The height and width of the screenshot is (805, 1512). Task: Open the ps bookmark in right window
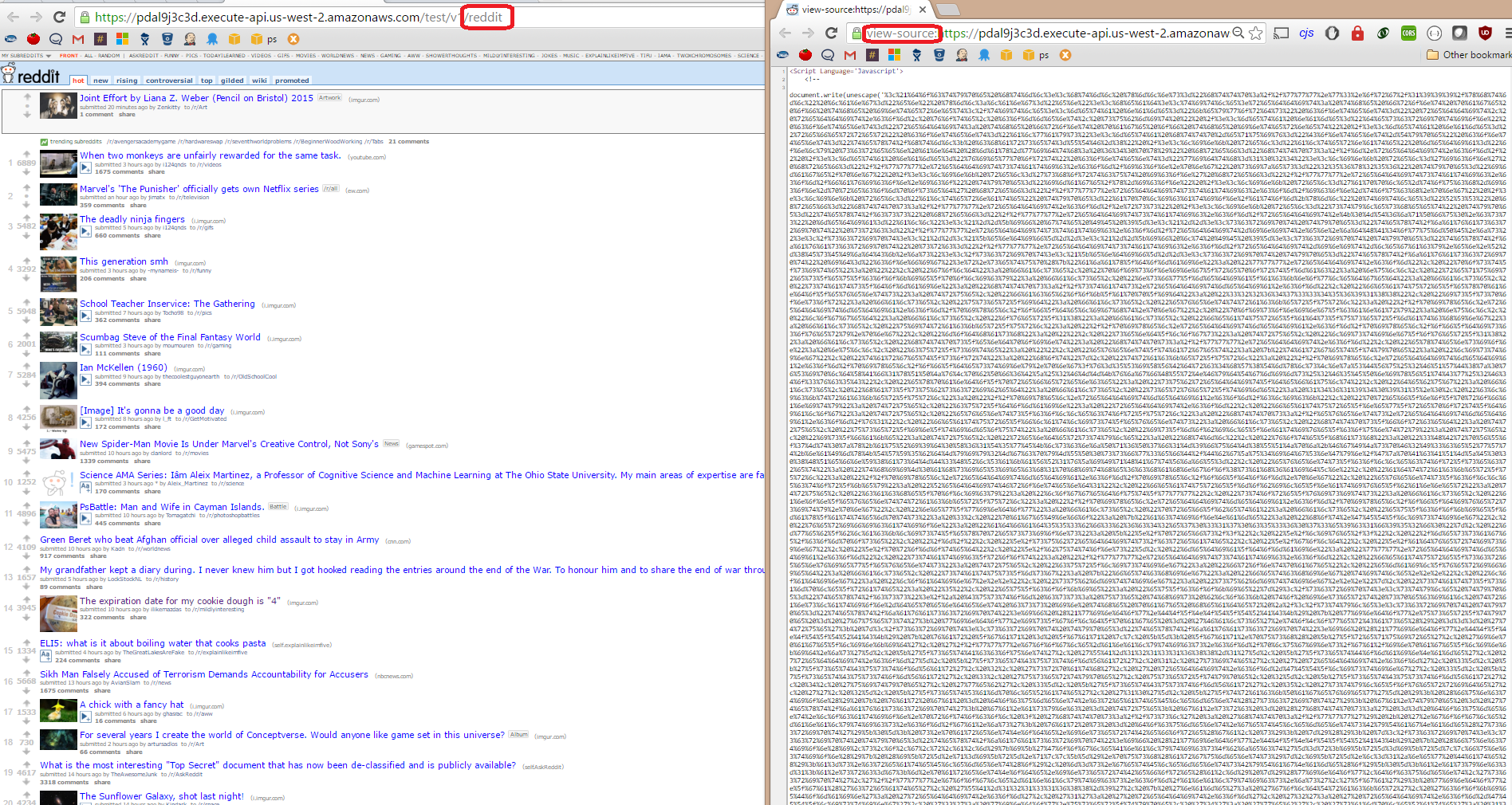click(1037, 55)
